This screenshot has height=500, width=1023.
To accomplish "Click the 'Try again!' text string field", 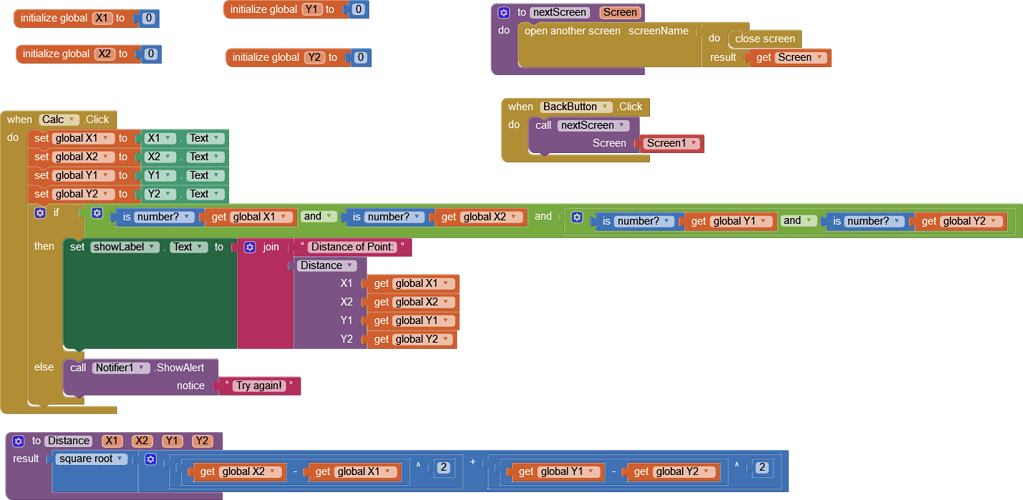I will (x=259, y=386).
